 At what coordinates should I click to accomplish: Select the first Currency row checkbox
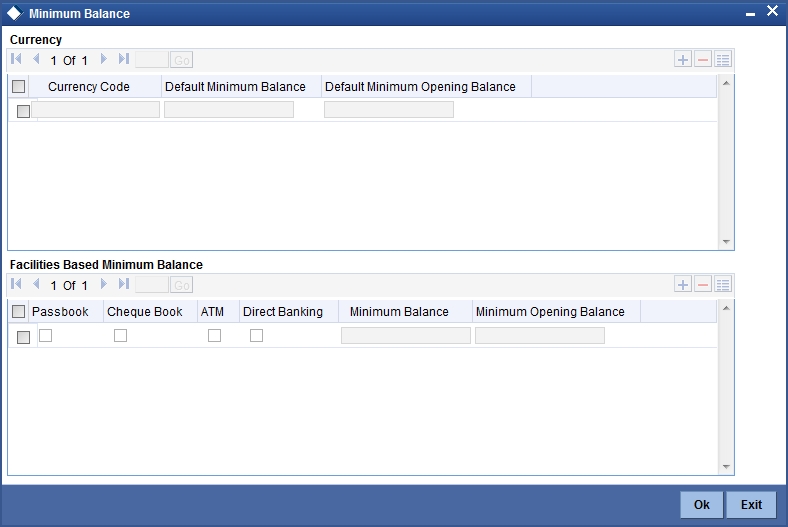(23, 111)
